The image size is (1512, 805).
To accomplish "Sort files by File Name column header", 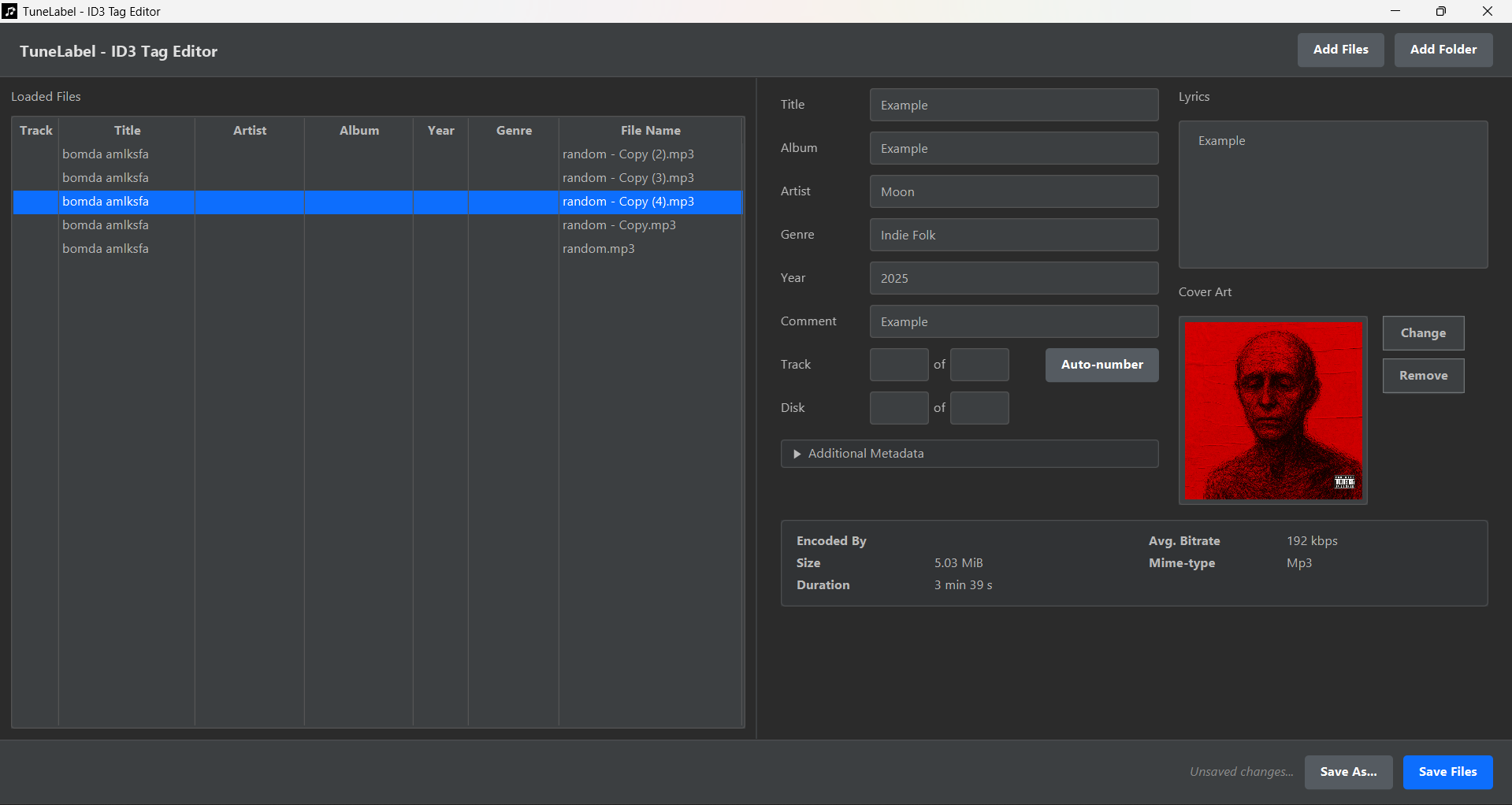I will coord(650,131).
